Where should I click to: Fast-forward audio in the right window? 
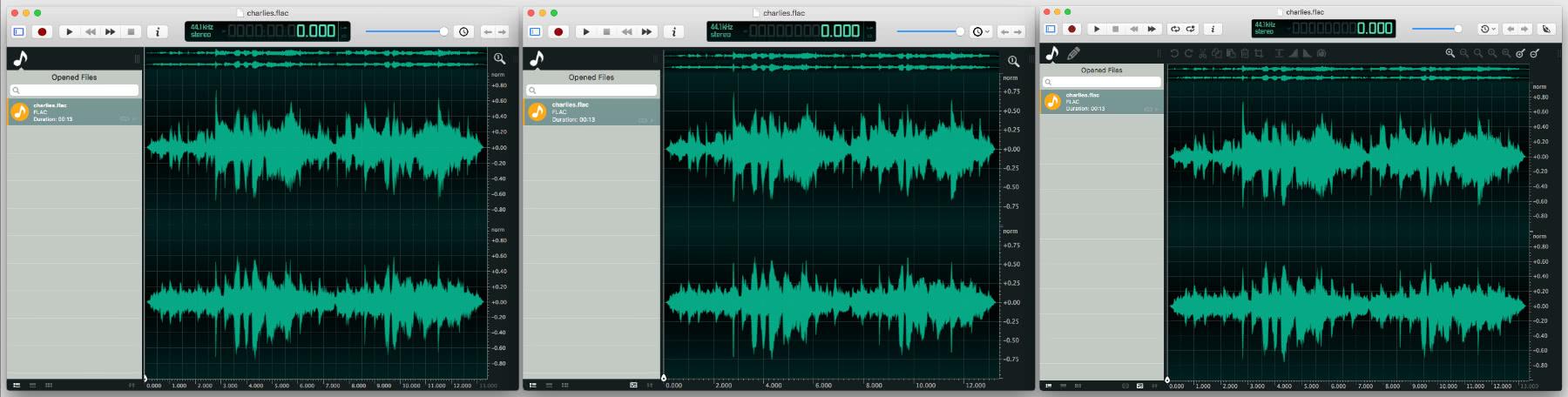1152,29
